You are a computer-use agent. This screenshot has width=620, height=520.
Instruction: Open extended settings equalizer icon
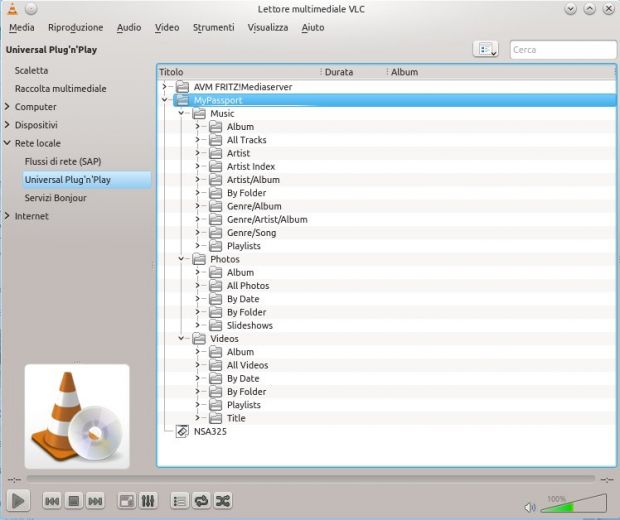pos(148,501)
